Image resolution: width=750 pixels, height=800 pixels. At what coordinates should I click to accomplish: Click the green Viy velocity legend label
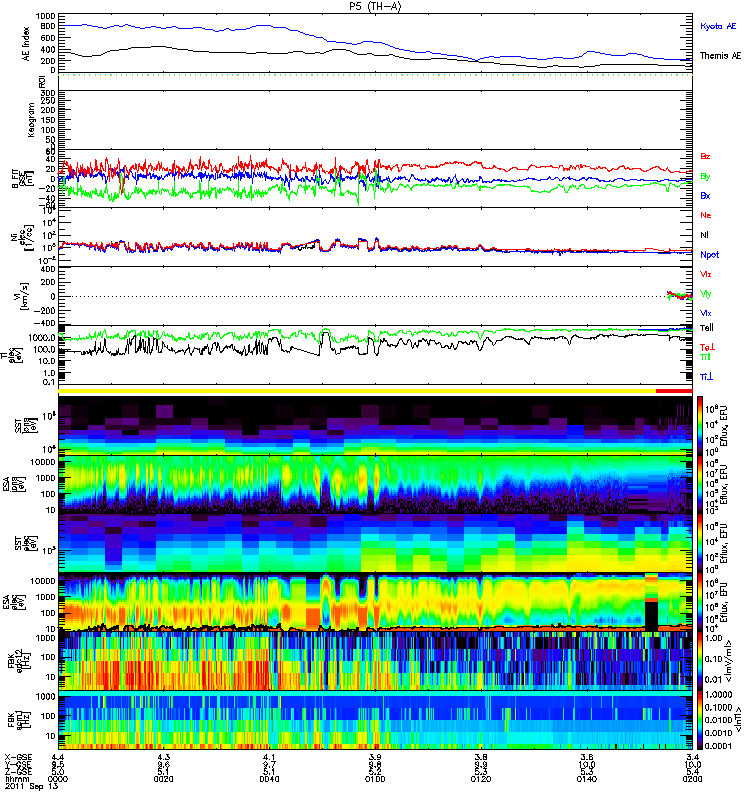click(x=705, y=294)
